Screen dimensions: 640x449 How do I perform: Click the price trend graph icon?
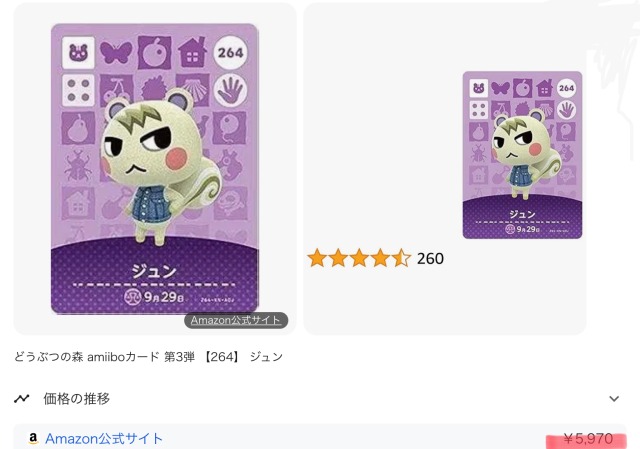click(x=22, y=398)
